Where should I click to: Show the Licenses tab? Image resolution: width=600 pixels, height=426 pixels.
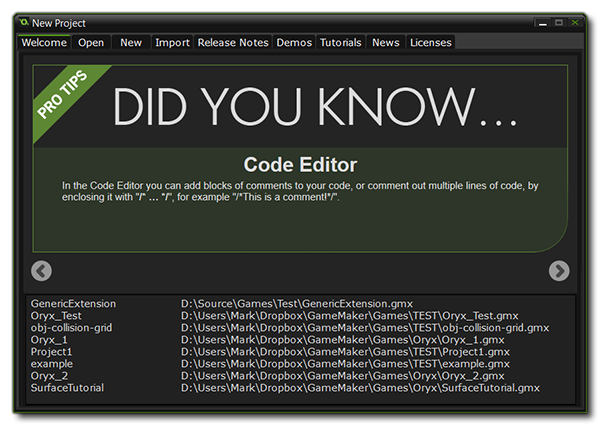point(430,42)
